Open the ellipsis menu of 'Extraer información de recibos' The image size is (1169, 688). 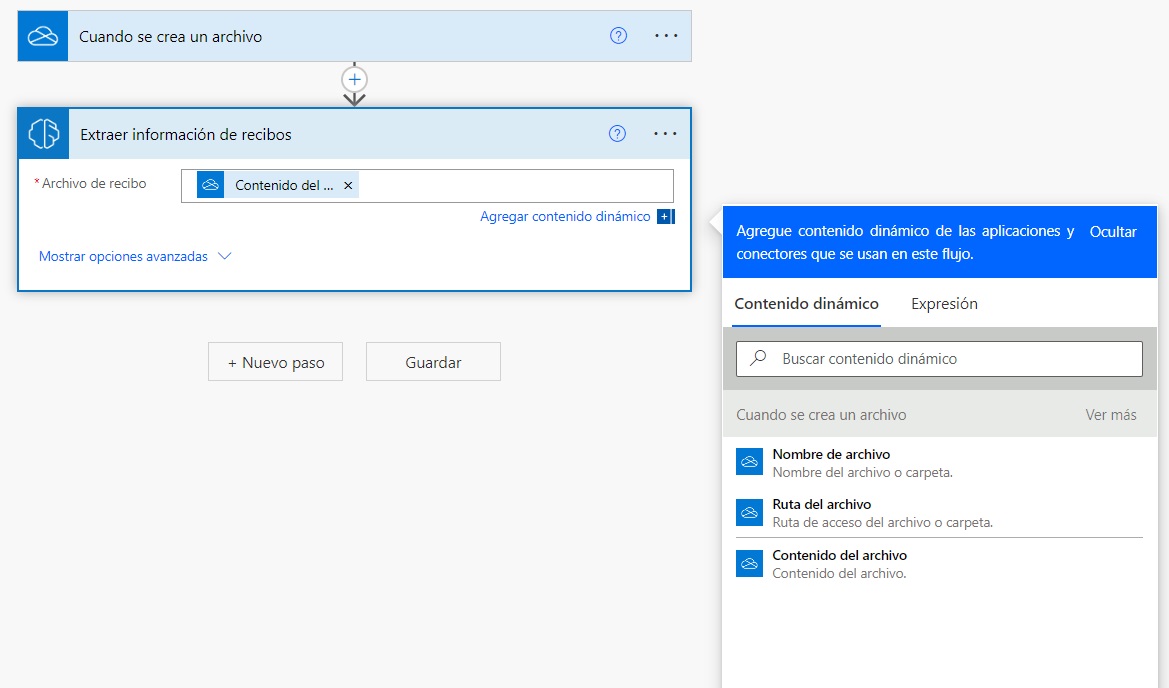coord(665,133)
